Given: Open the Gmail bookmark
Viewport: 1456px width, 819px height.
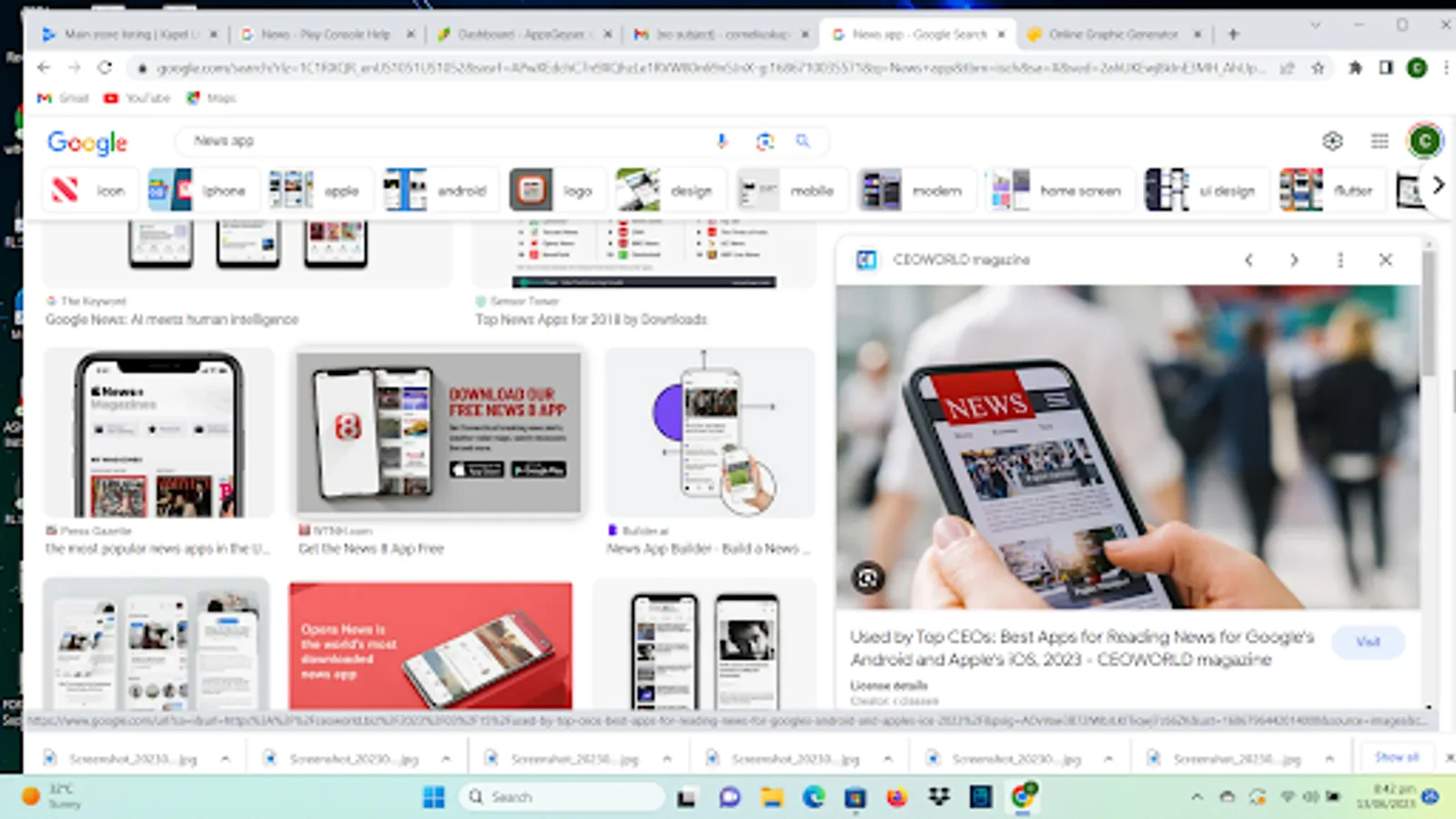Looking at the screenshot, I should 63,97.
